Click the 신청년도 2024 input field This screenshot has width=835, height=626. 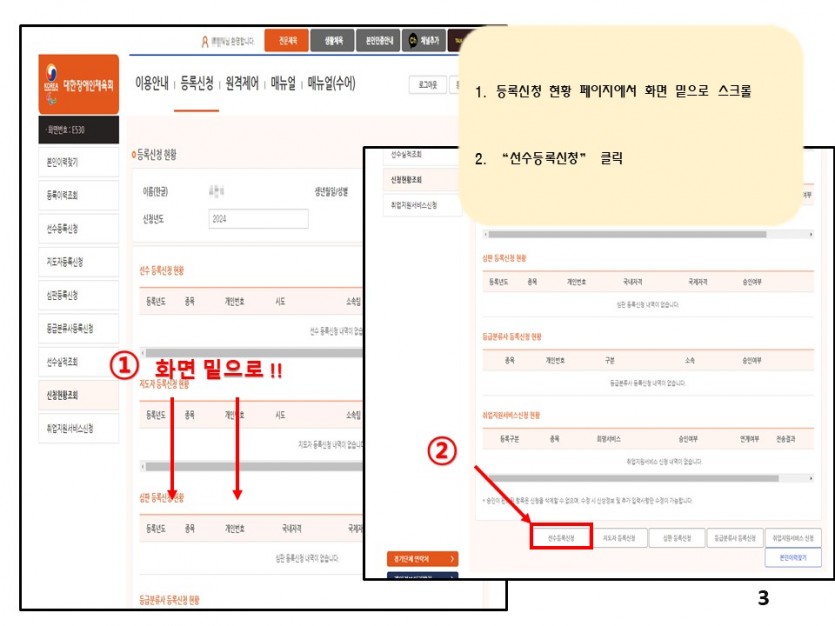[x=258, y=219]
